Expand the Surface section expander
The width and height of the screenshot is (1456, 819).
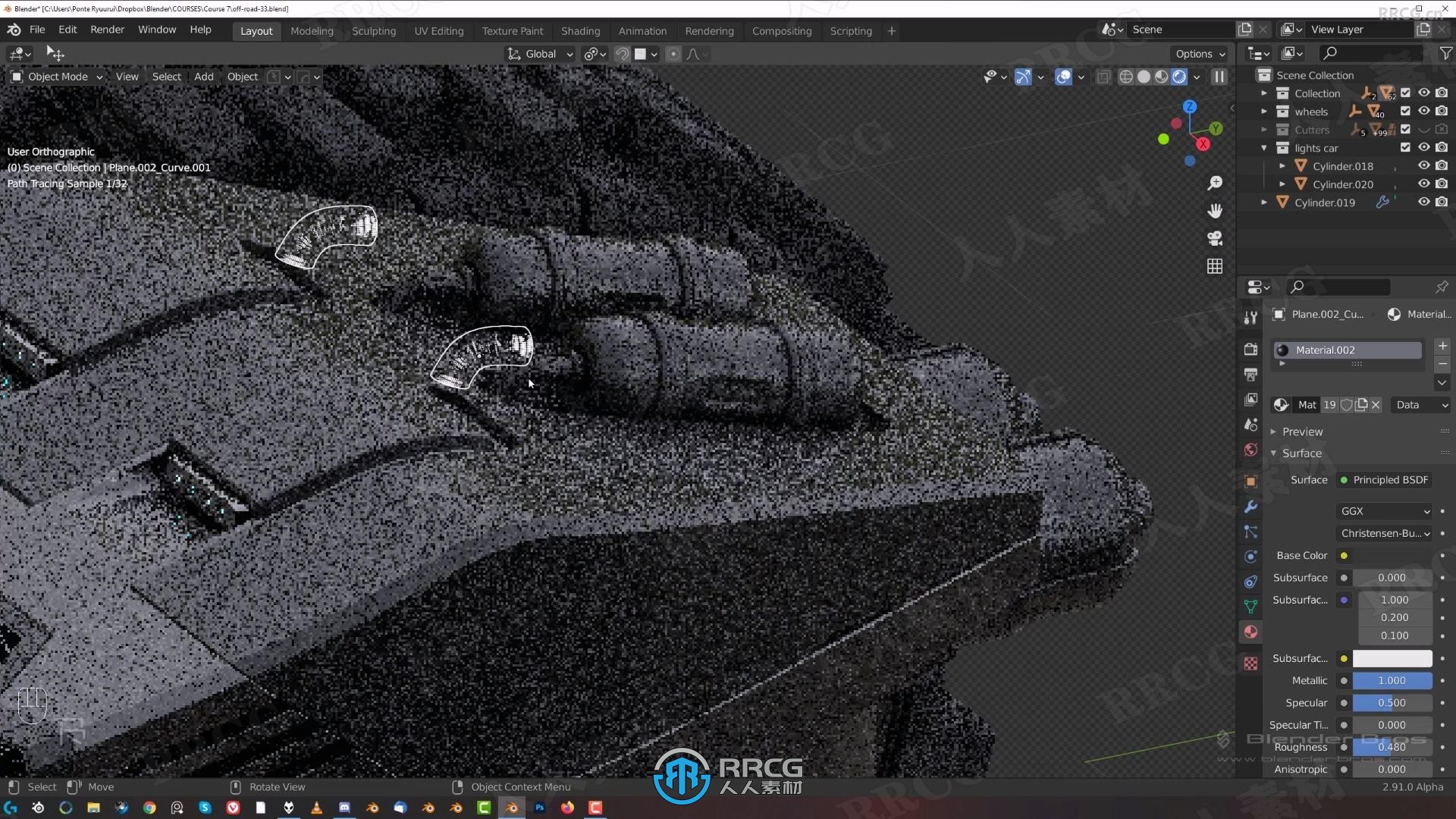click(1273, 453)
